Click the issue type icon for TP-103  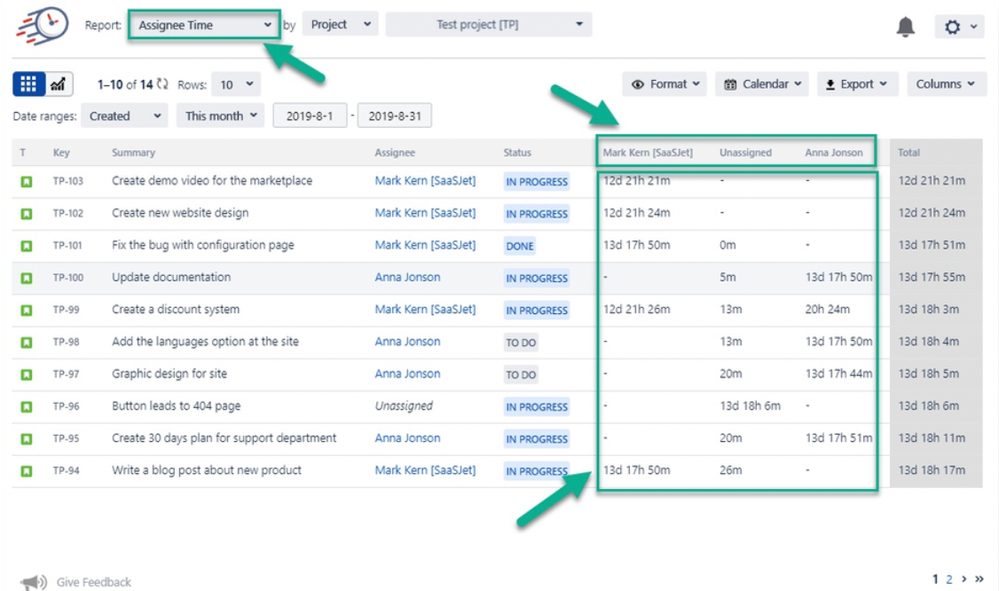[x=26, y=182]
